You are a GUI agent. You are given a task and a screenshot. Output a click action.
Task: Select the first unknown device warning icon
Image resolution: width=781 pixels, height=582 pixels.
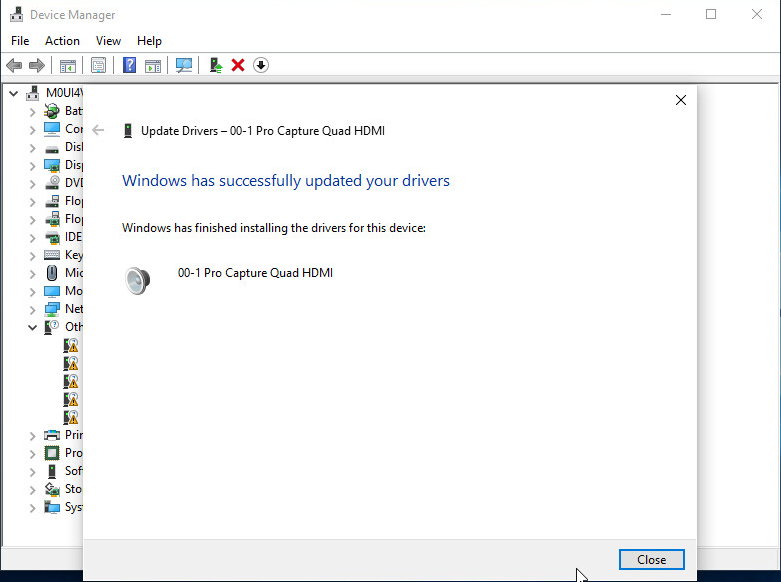pos(71,345)
